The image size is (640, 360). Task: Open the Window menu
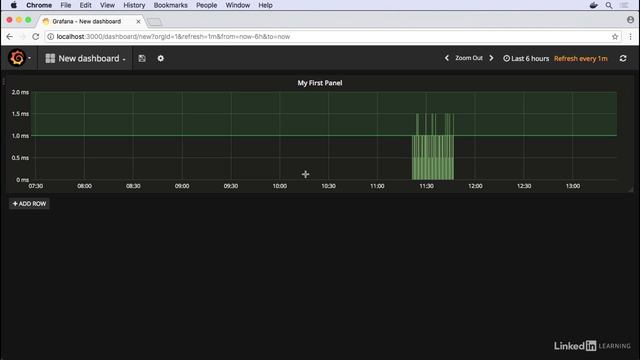(x=238, y=5)
